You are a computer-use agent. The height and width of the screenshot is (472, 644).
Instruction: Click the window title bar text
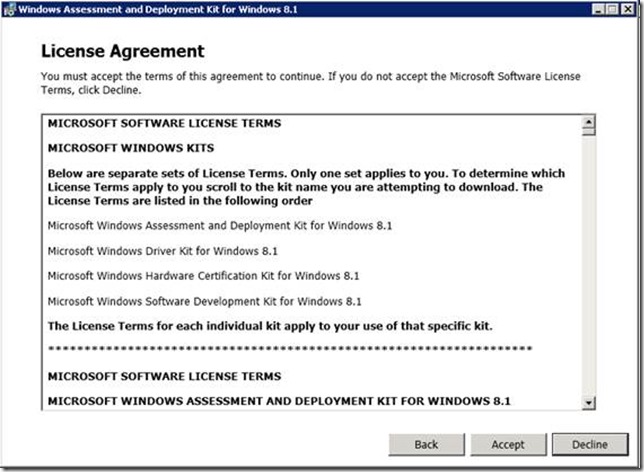click(150, 9)
